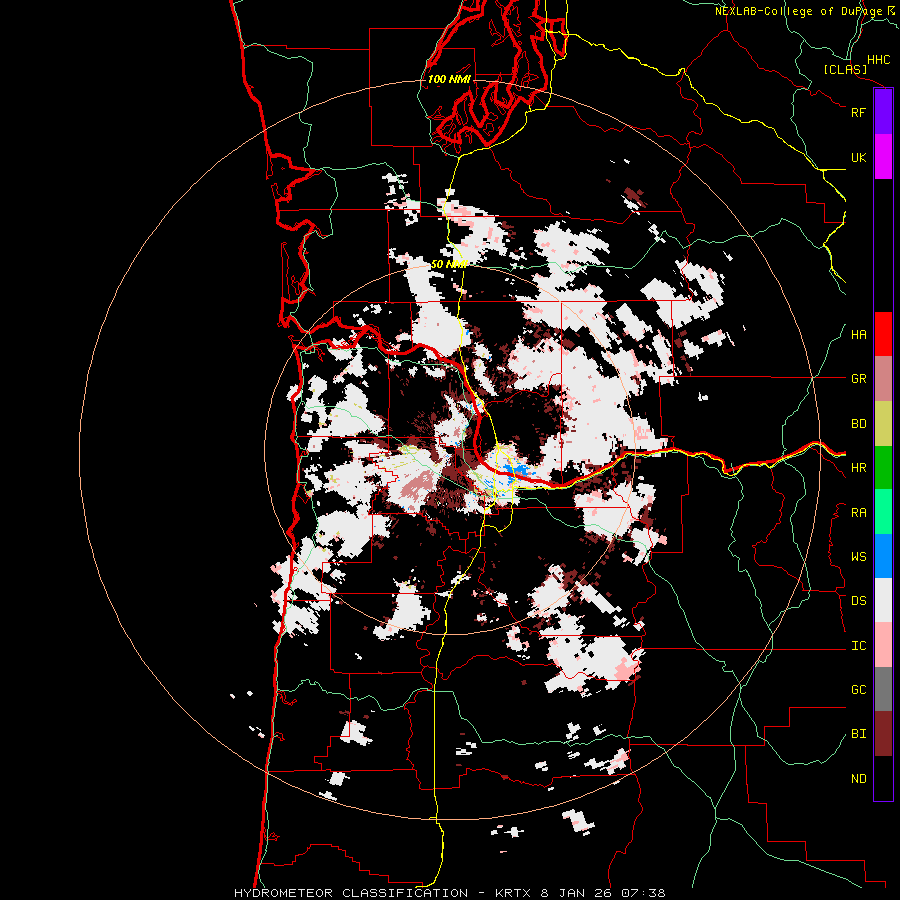900x900 pixels.
Task: Click the HHC product label
Action: click(x=878, y=60)
